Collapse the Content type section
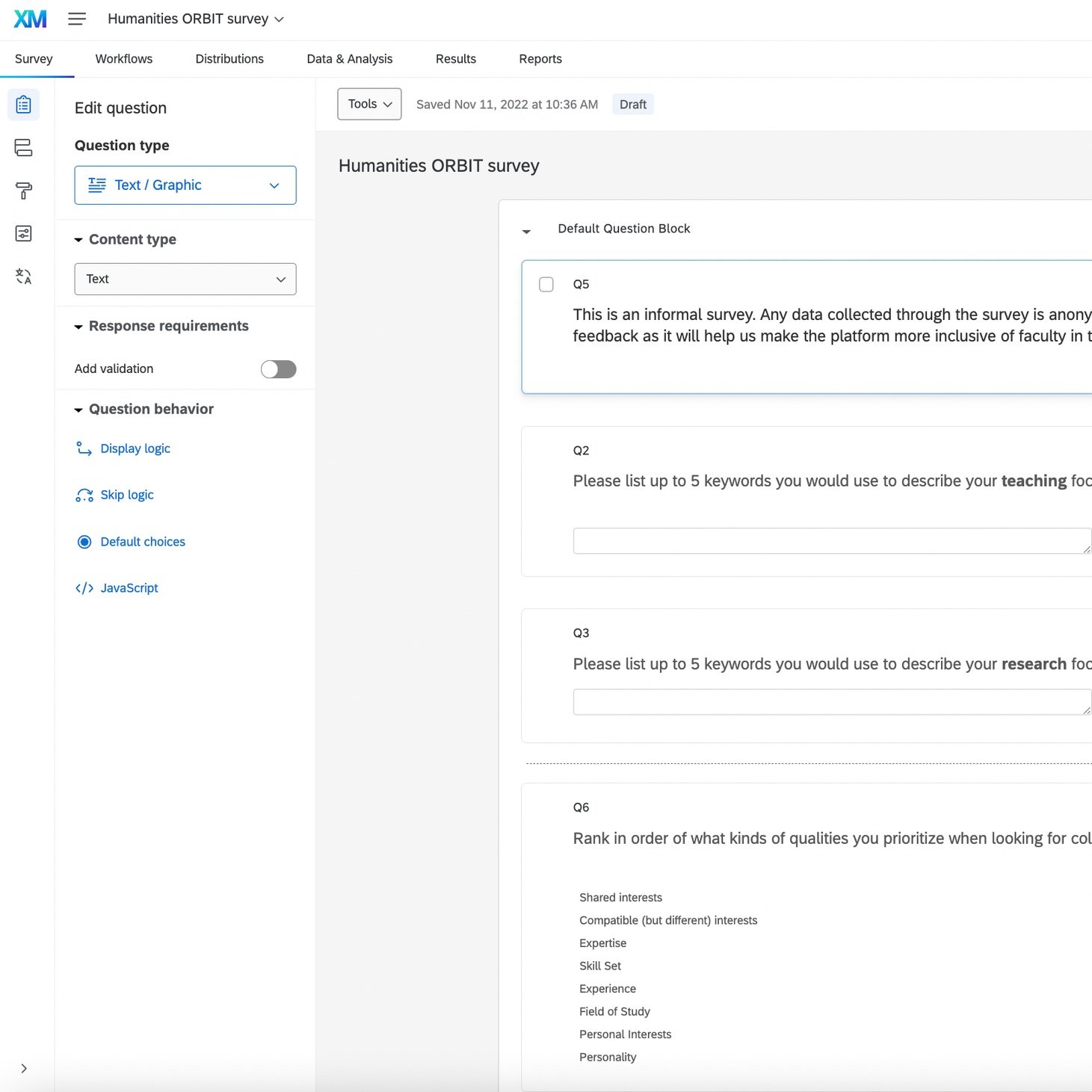The image size is (1092, 1092). point(78,240)
